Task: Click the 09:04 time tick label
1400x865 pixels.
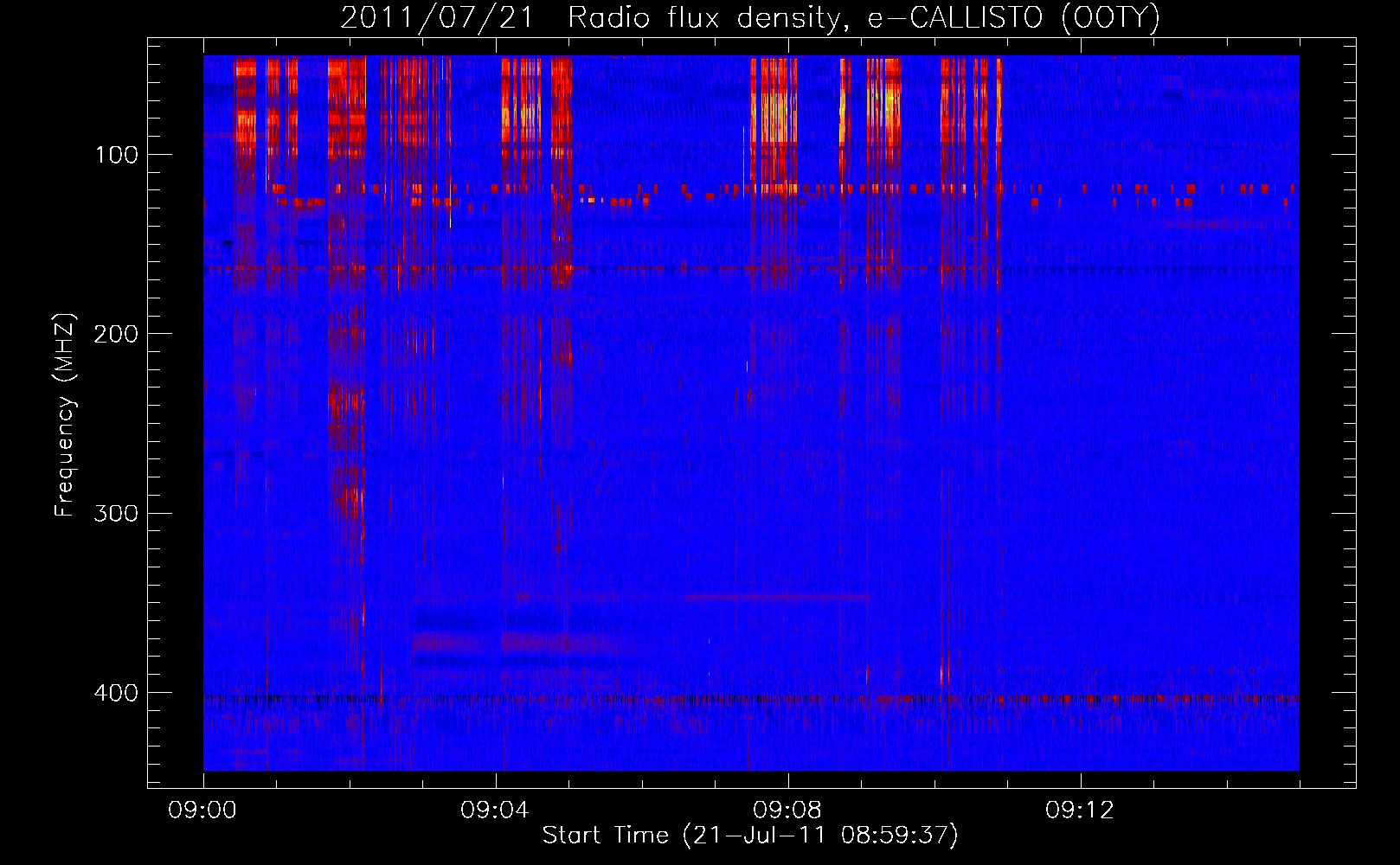Action: pos(495,811)
